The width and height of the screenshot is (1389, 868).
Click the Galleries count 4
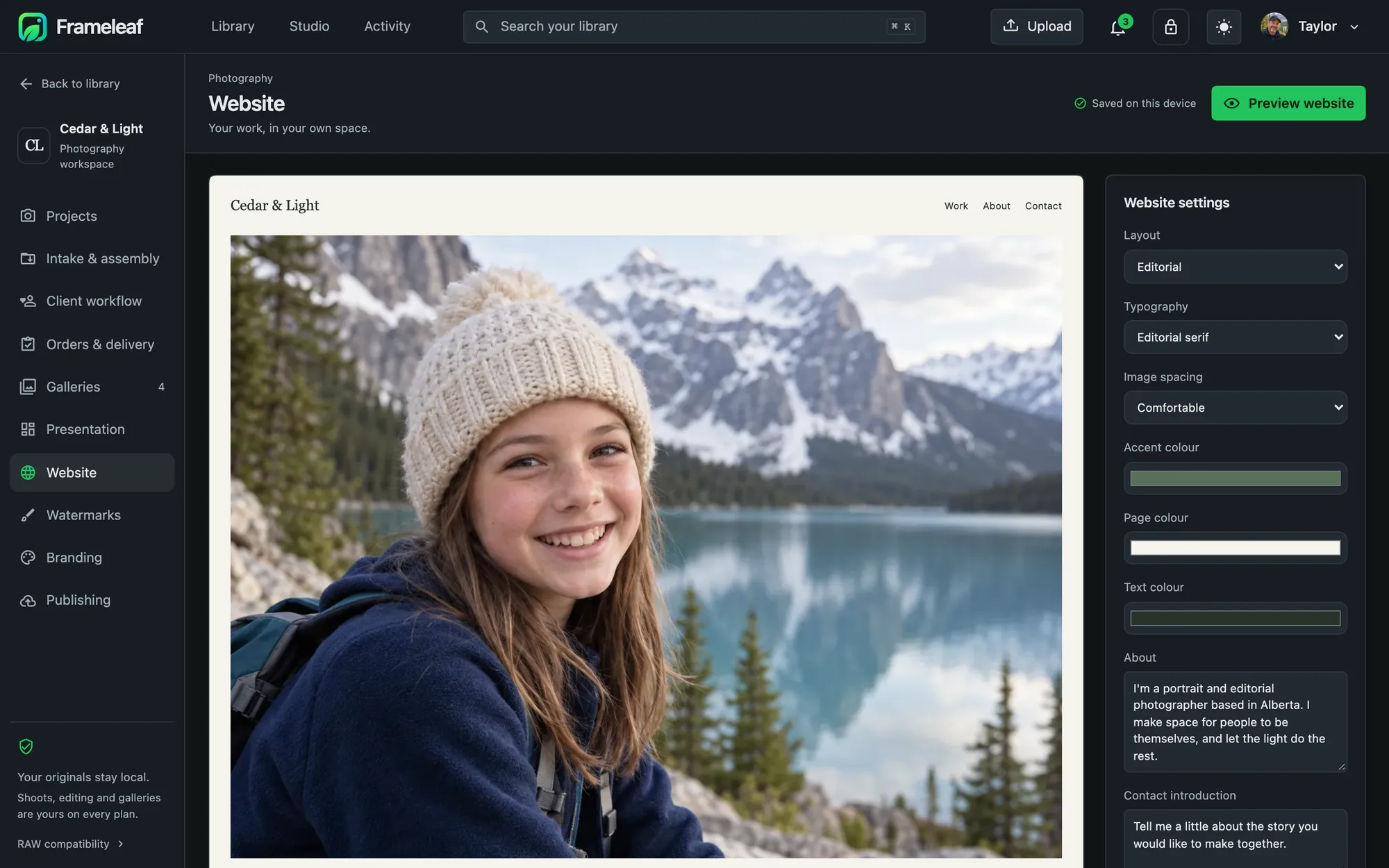[161, 387]
